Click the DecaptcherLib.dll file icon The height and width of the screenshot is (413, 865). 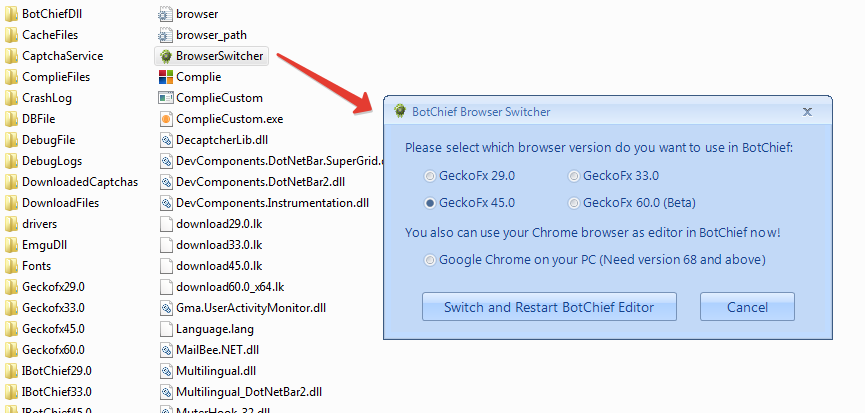[166, 140]
